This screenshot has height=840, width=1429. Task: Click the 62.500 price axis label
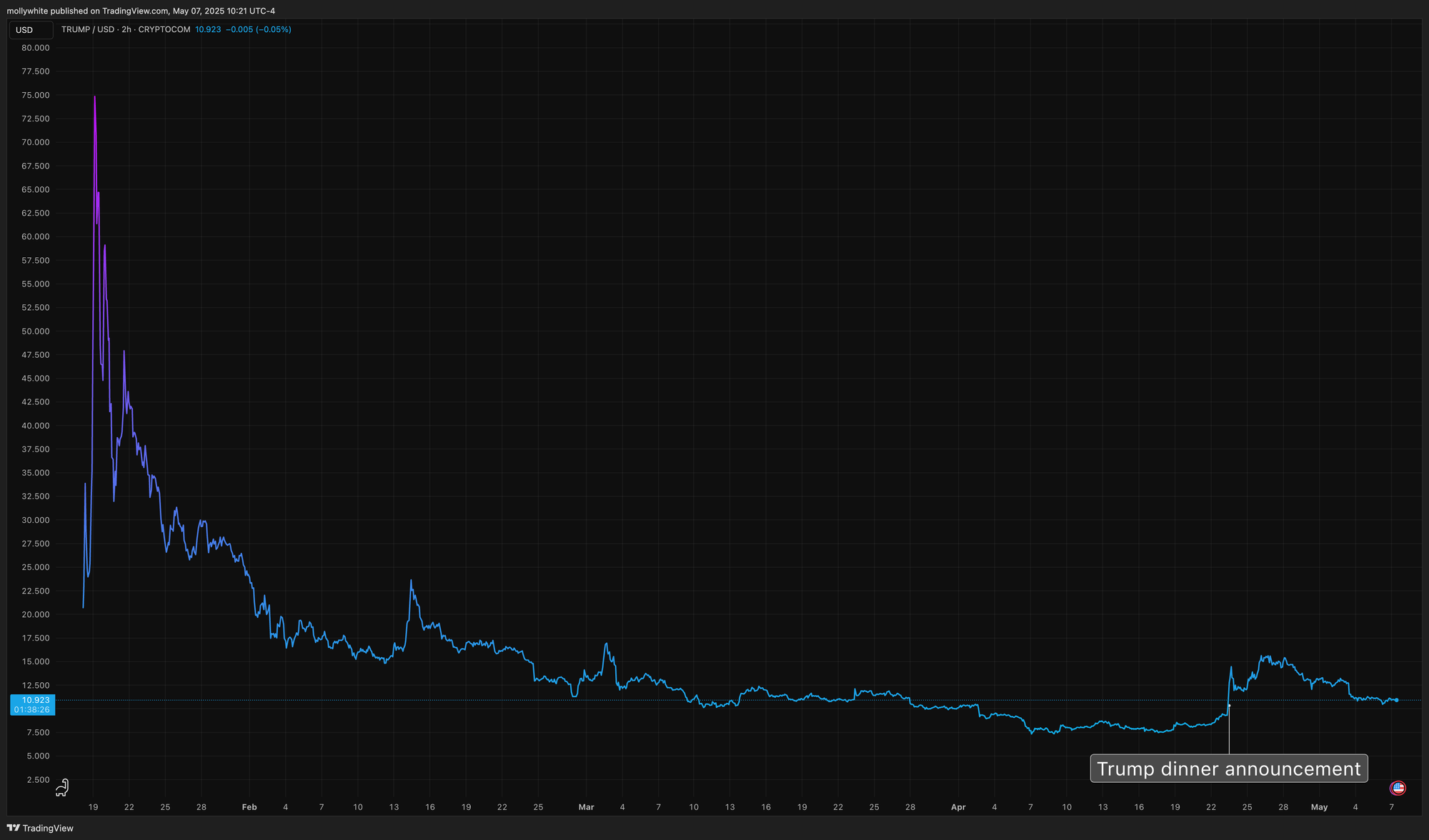point(36,213)
